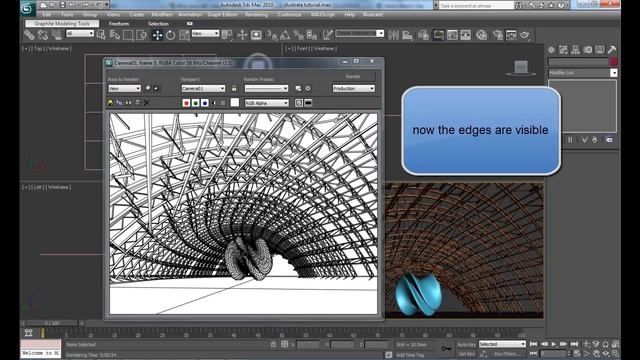Viewport: 640px width, 360px height.
Task: Open the reference coordinate system View dropdown
Action: coord(205,33)
